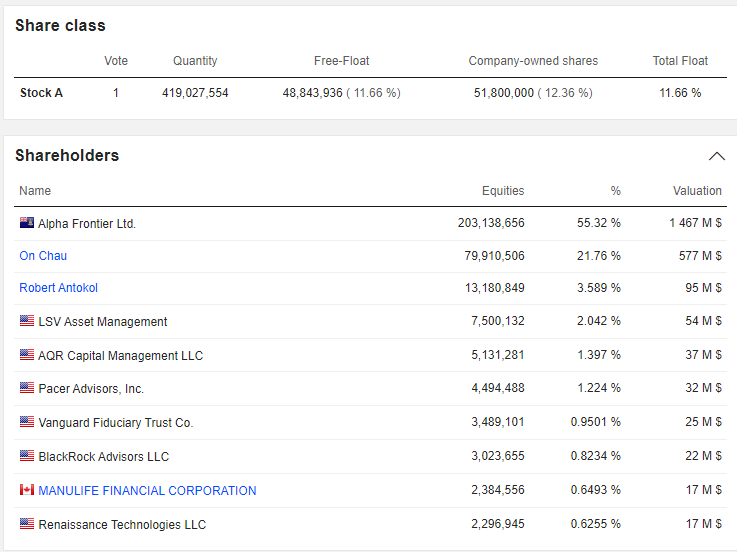Select the 1 467 M $ valuation
The height and width of the screenshot is (552, 737).
coord(695,223)
